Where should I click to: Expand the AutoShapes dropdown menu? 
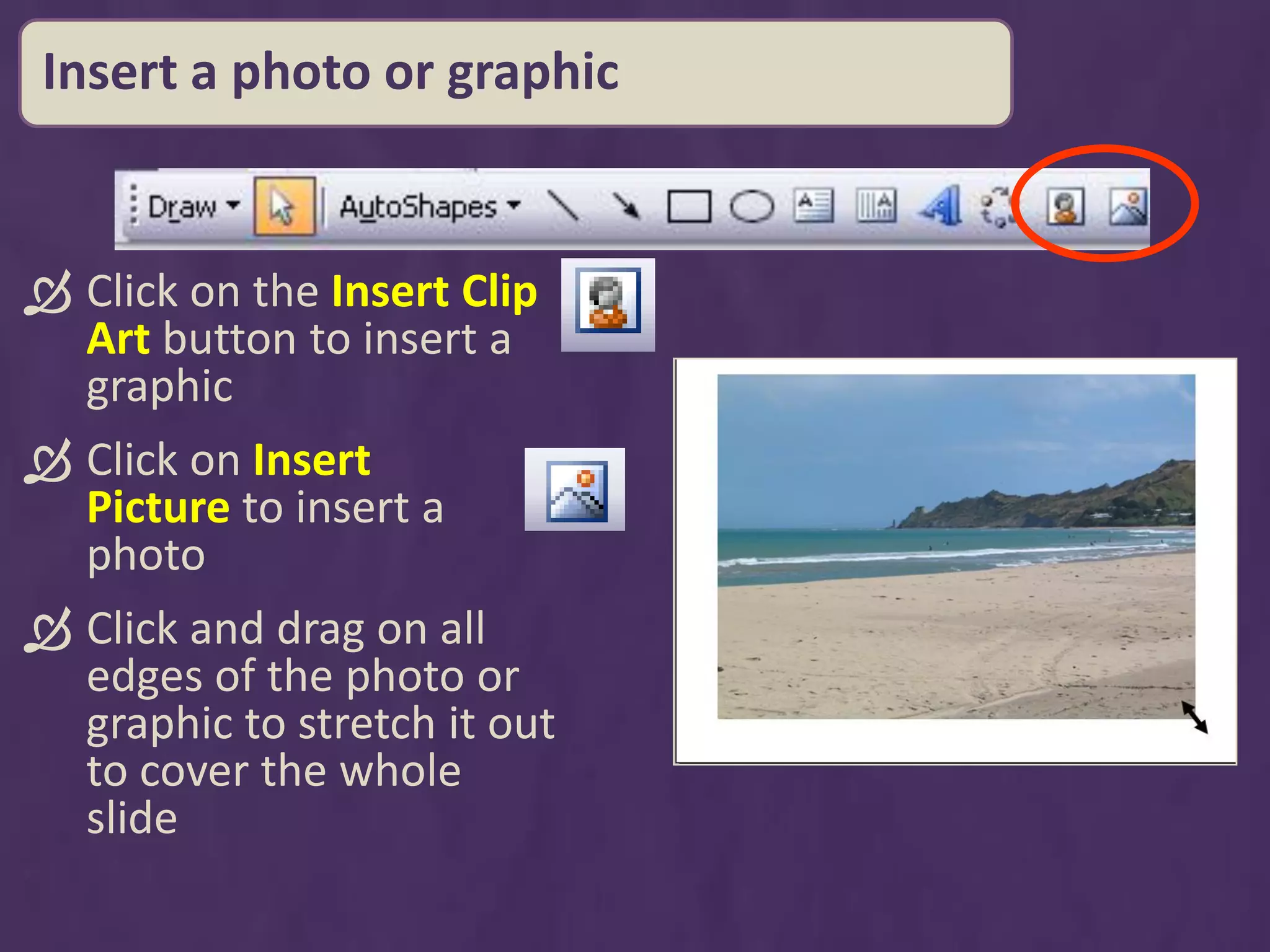pyautogui.click(x=429, y=206)
